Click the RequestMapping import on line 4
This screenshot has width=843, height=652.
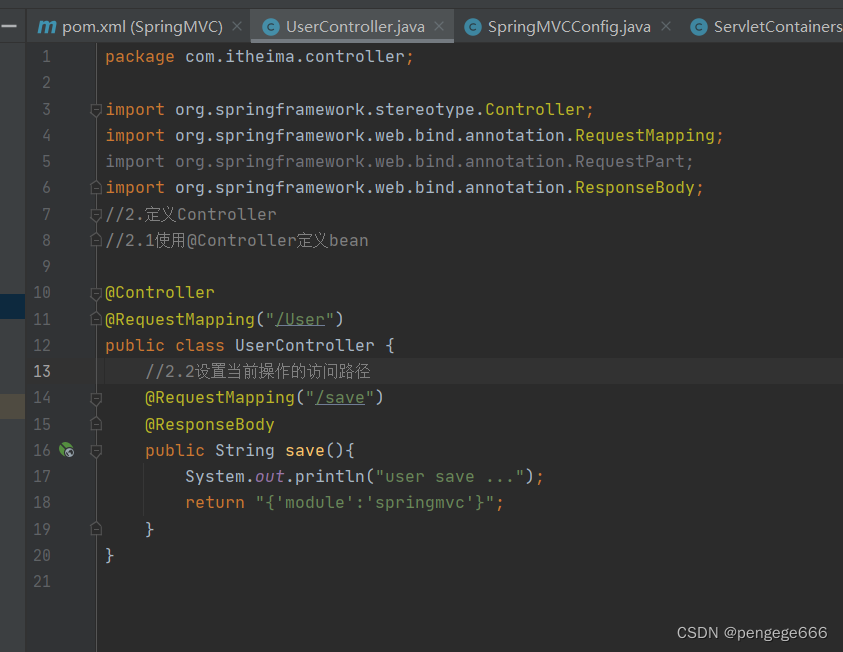click(x=645, y=135)
